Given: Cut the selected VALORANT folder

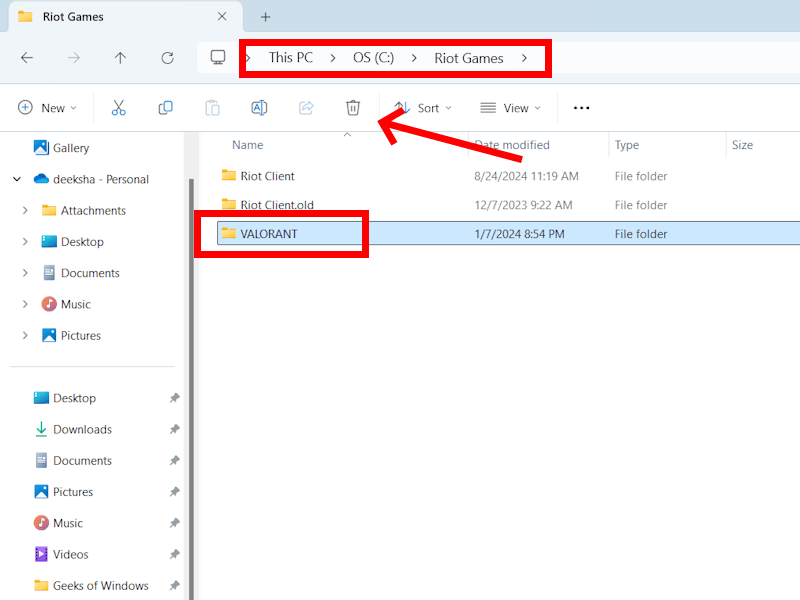Looking at the screenshot, I should (x=118, y=107).
